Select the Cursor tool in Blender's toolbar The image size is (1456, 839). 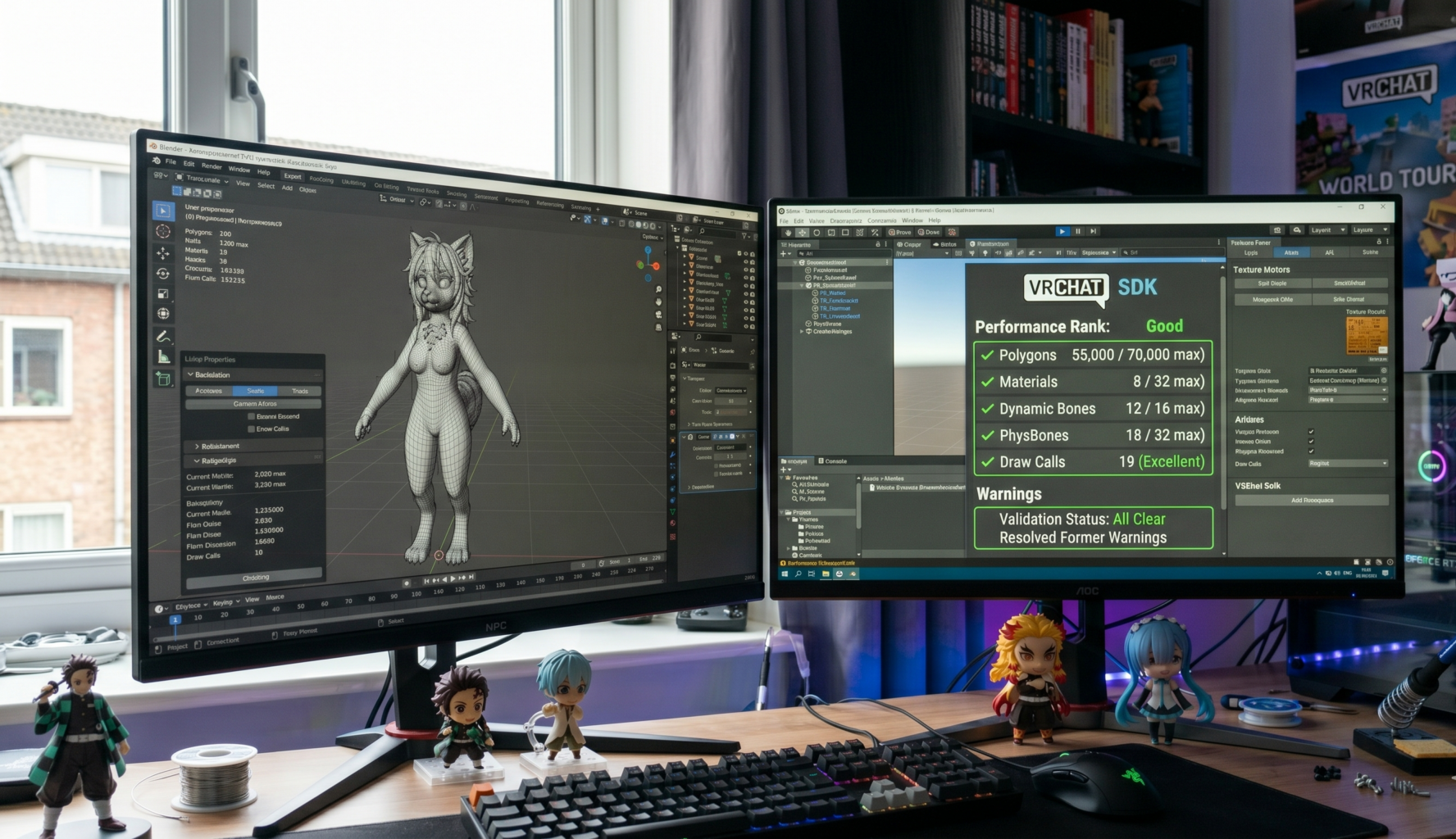click(x=163, y=232)
